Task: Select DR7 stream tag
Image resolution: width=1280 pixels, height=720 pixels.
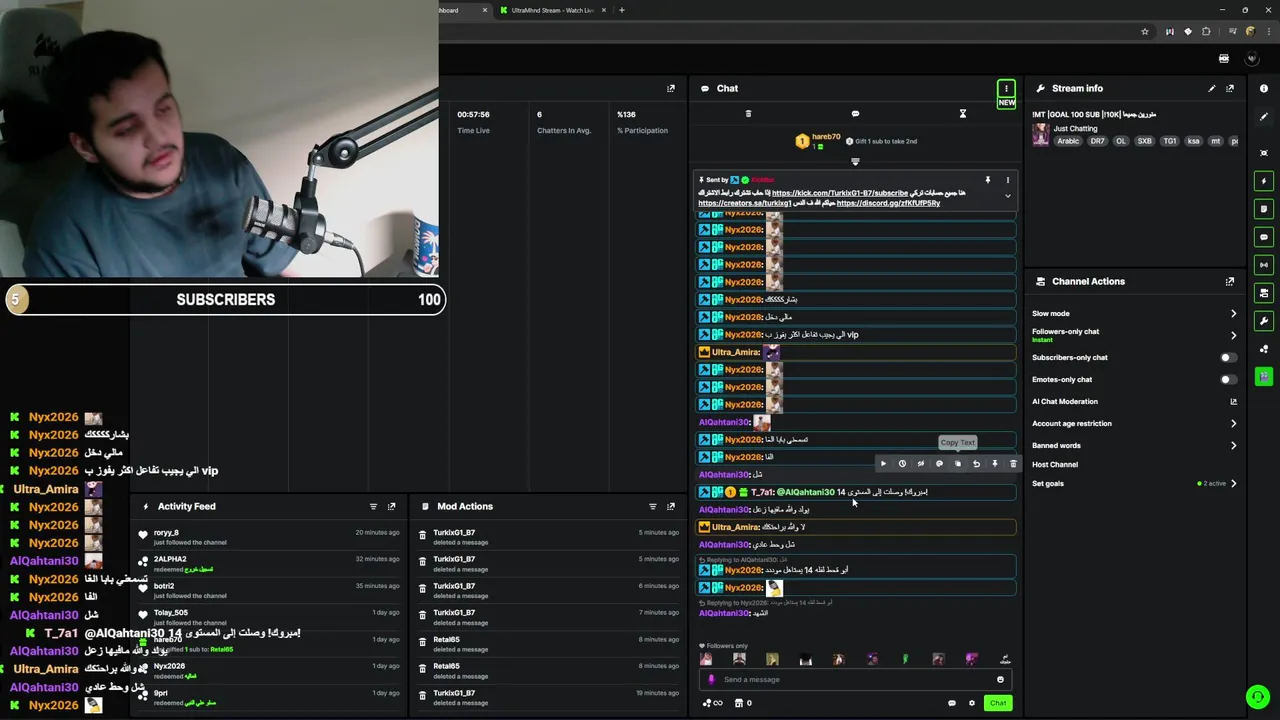Action: 1097,142
